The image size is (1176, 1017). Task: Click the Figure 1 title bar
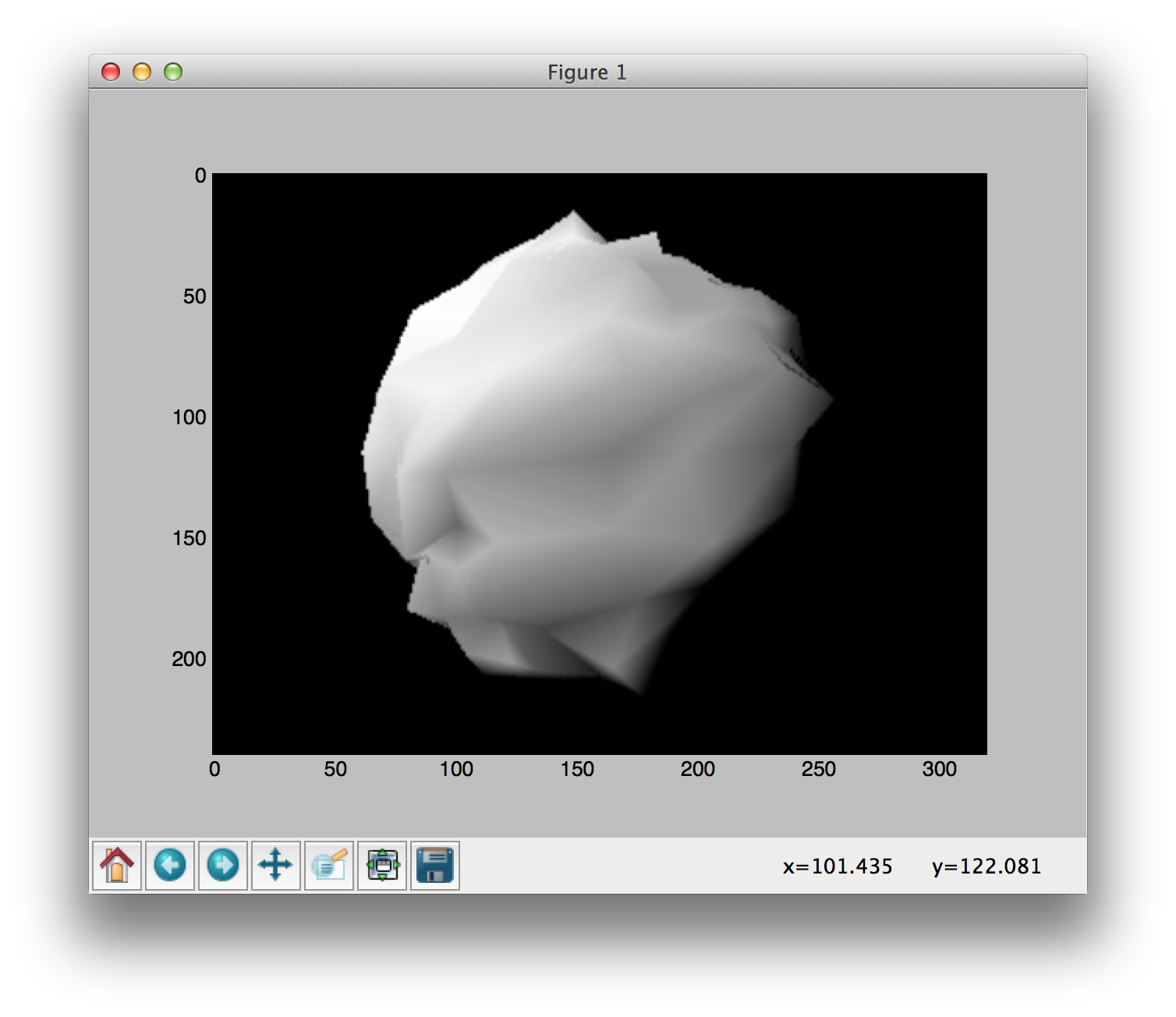tap(586, 72)
